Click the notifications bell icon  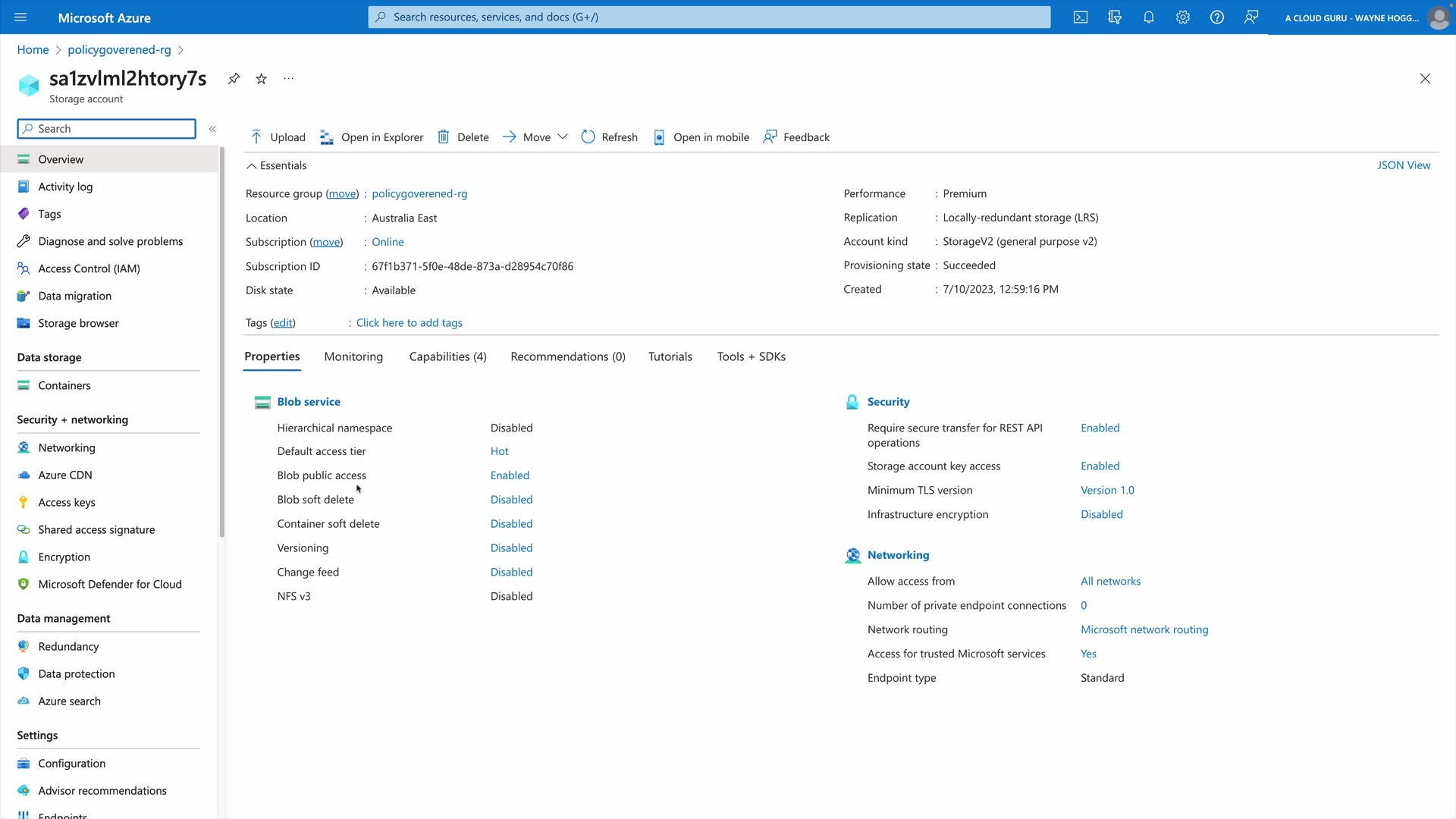pyautogui.click(x=1149, y=17)
